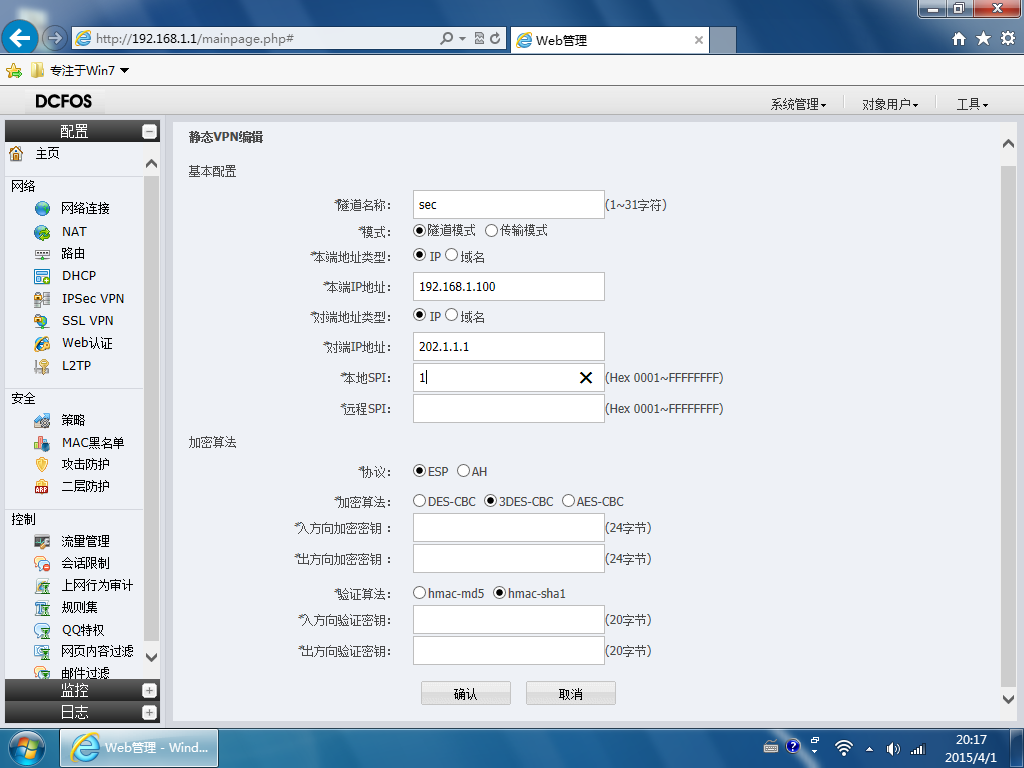Click the 攻击防护 shield icon

coord(42,464)
